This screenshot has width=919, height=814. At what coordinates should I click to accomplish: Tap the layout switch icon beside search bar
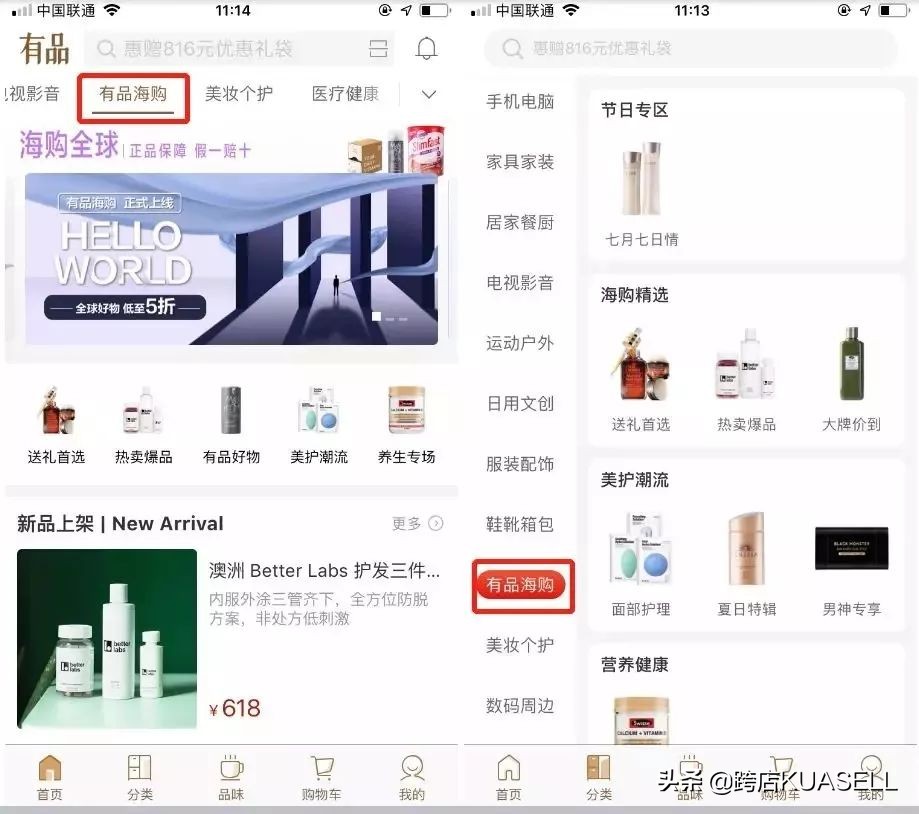pos(376,47)
